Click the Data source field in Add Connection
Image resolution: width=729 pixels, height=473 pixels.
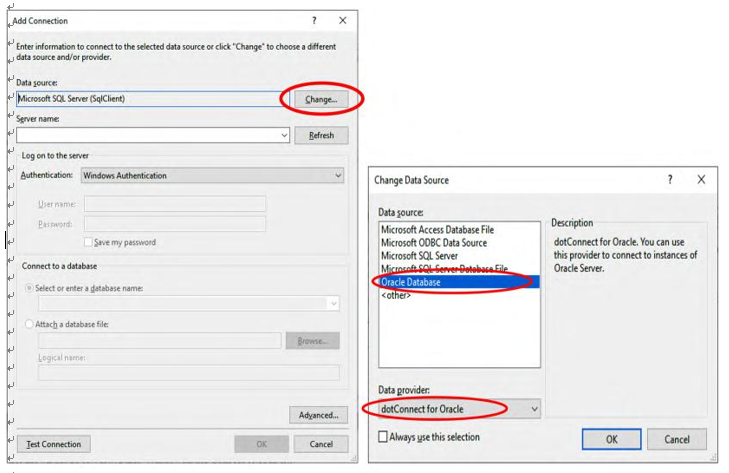(x=152, y=99)
